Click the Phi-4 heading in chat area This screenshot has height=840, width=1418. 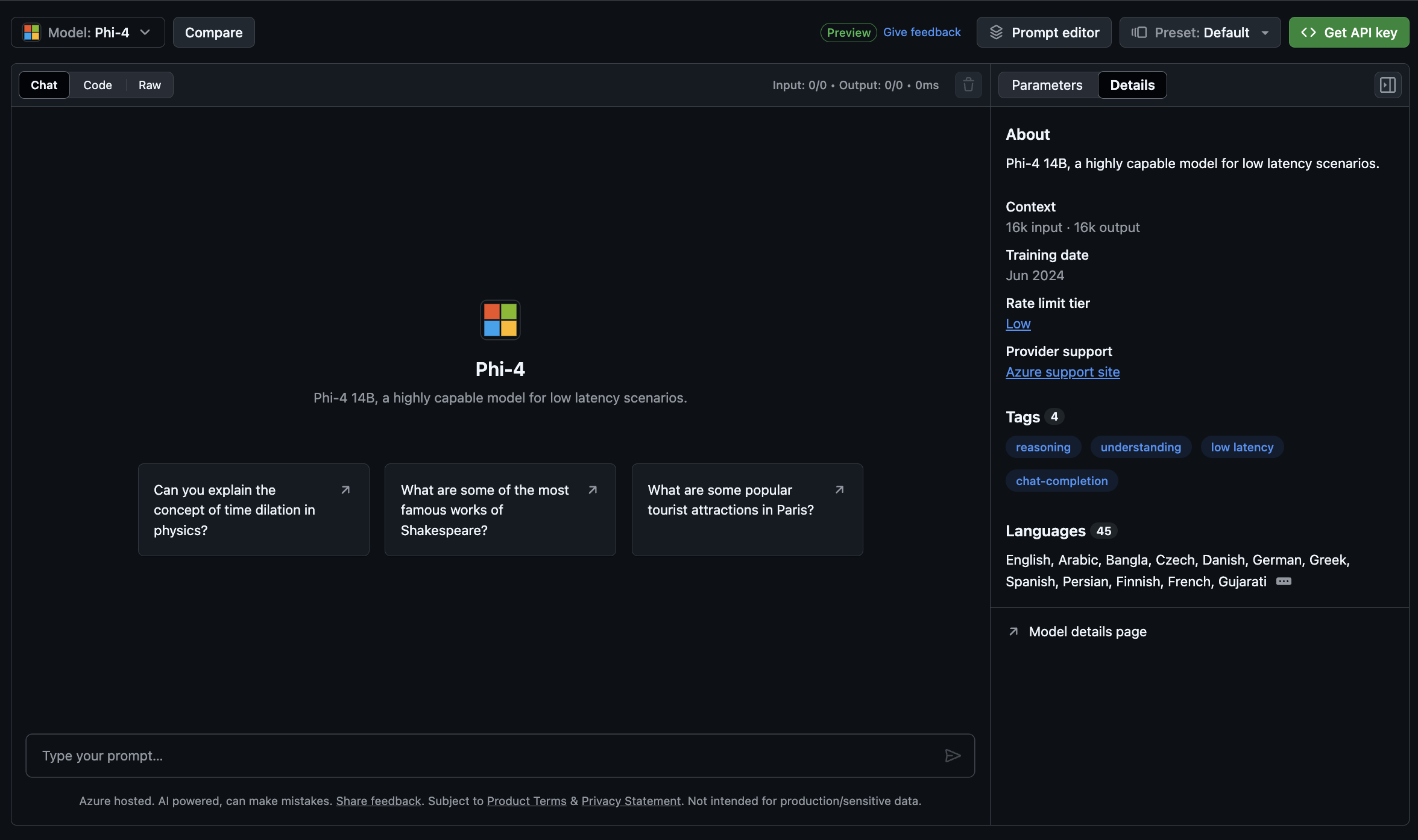pos(500,369)
